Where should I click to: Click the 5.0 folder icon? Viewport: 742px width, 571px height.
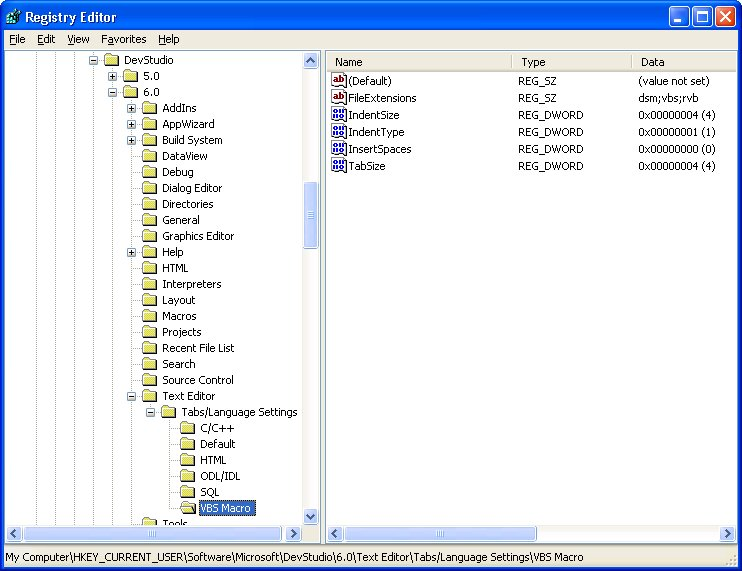[x=131, y=76]
